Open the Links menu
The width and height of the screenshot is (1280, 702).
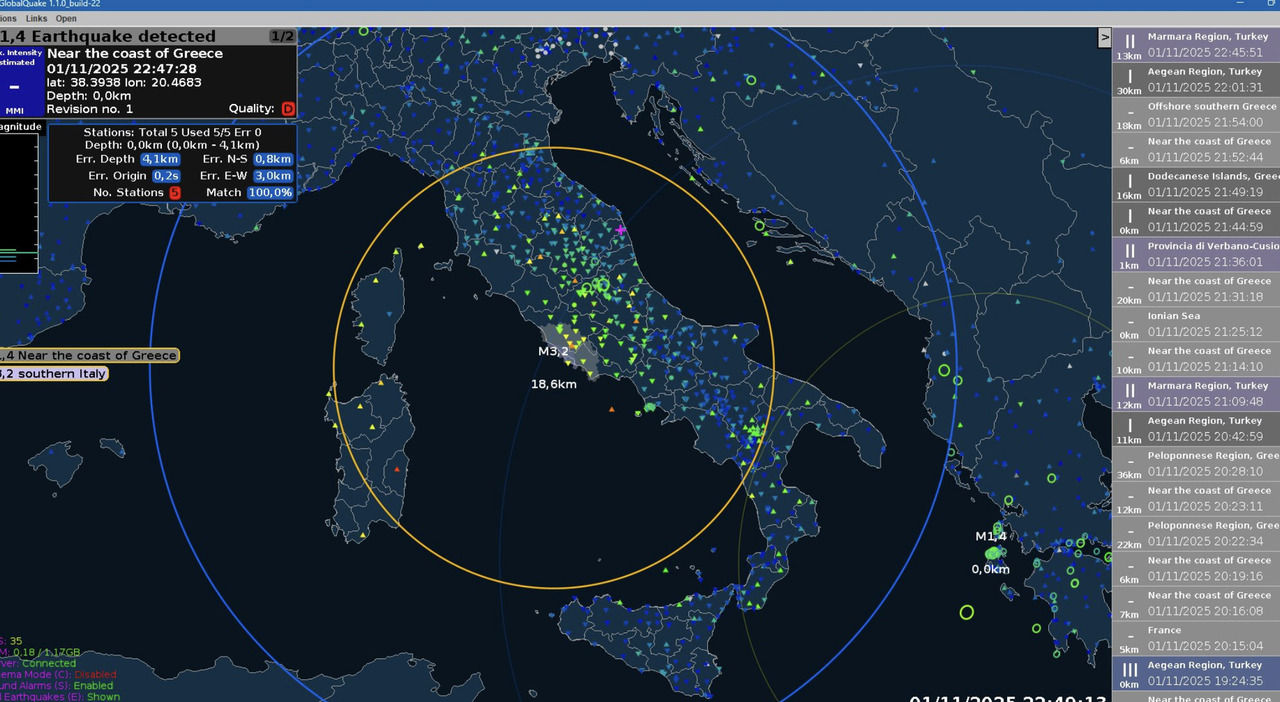pos(37,18)
